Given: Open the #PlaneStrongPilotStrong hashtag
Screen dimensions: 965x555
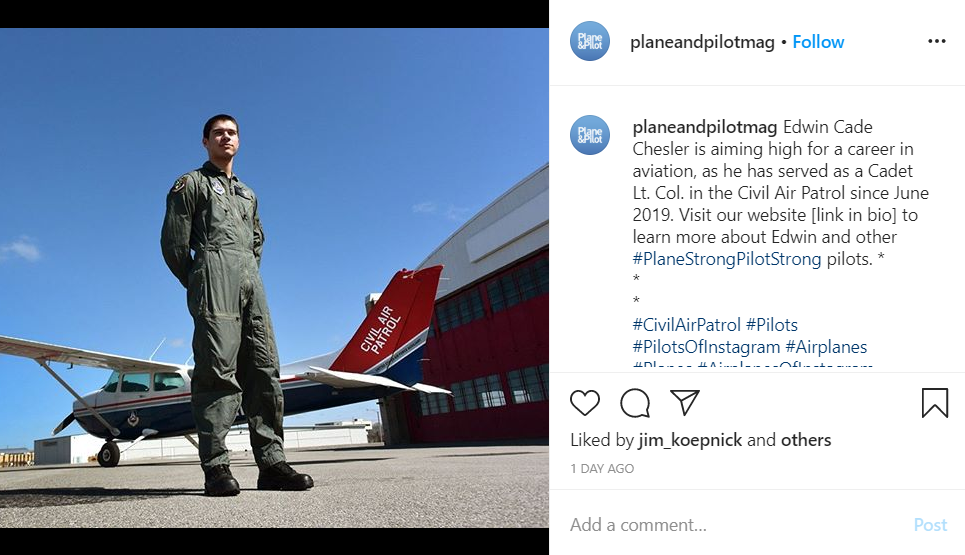Looking at the screenshot, I should click(x=727, y=259).
